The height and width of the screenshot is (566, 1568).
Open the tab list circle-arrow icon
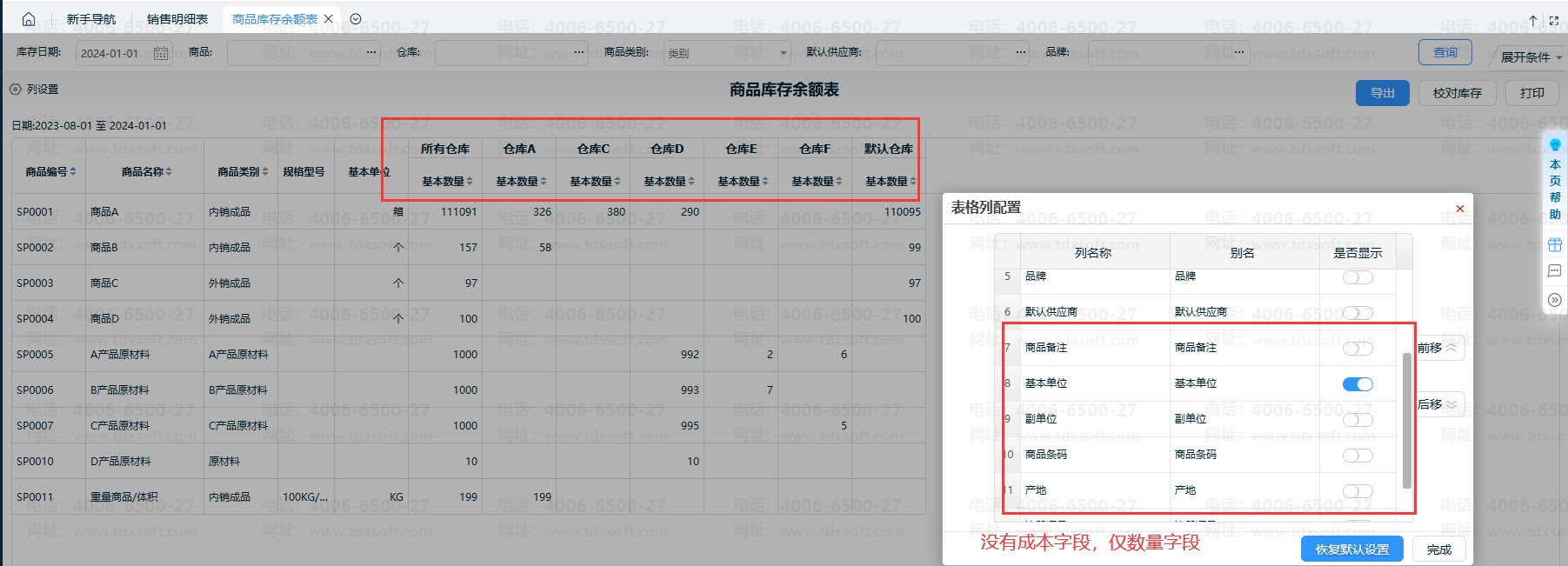pyautogui.click(x=356, y=19)
